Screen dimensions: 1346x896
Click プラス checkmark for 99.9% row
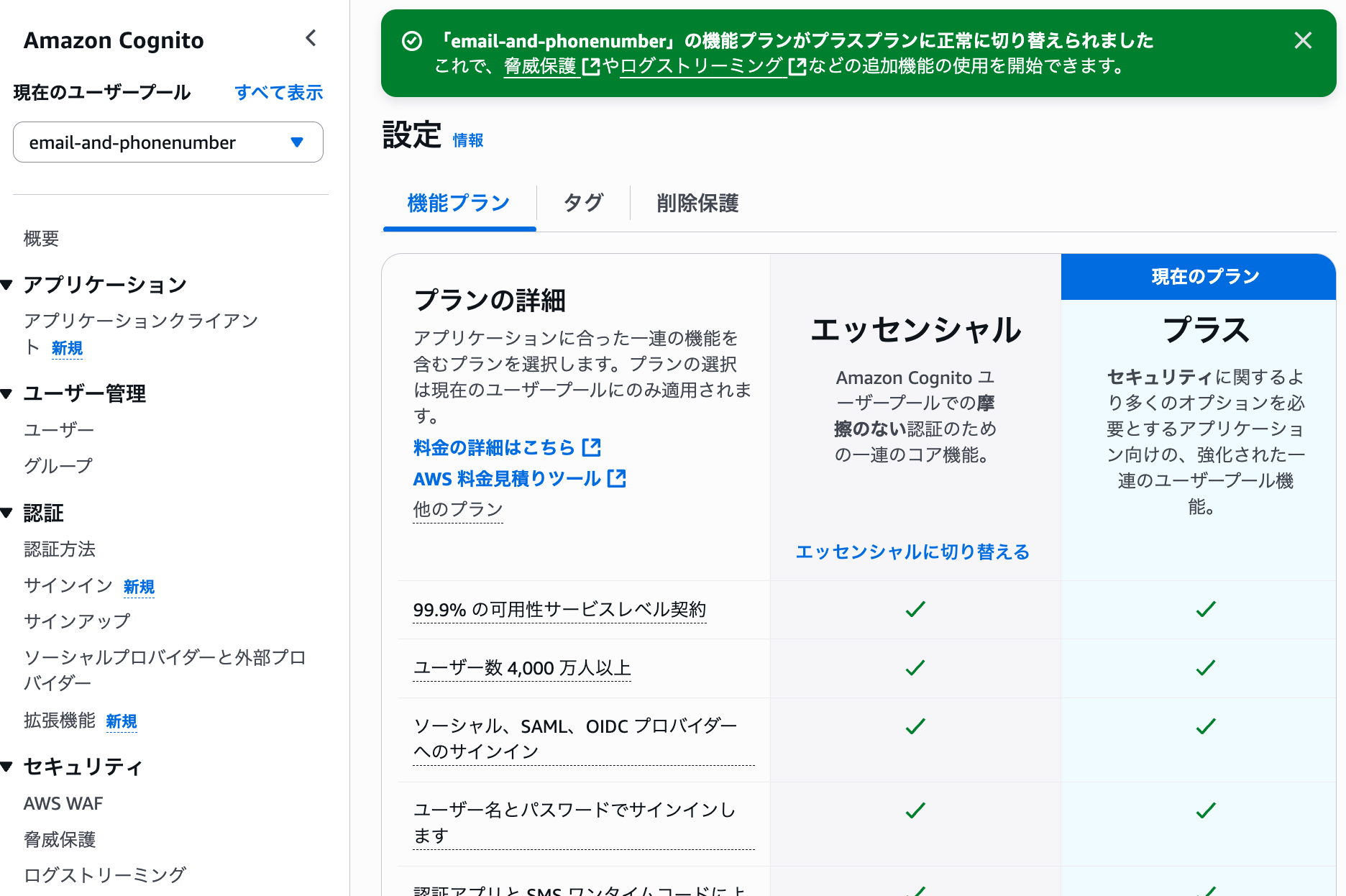click(1206, 610)
